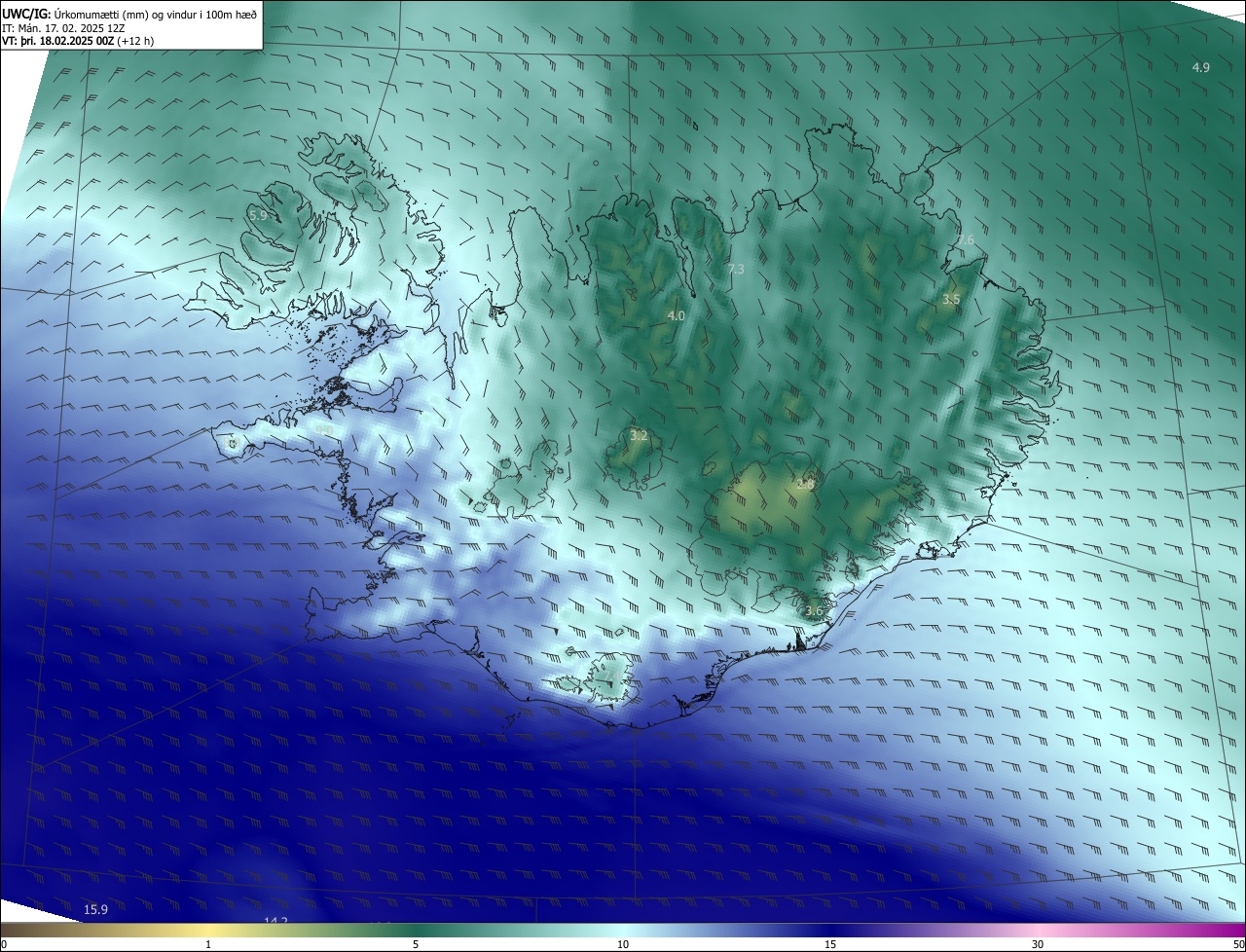This screenshot has height=952, width=1246.
Task: Click the 1 tick on the color scale
Action: tap(208, 944)
